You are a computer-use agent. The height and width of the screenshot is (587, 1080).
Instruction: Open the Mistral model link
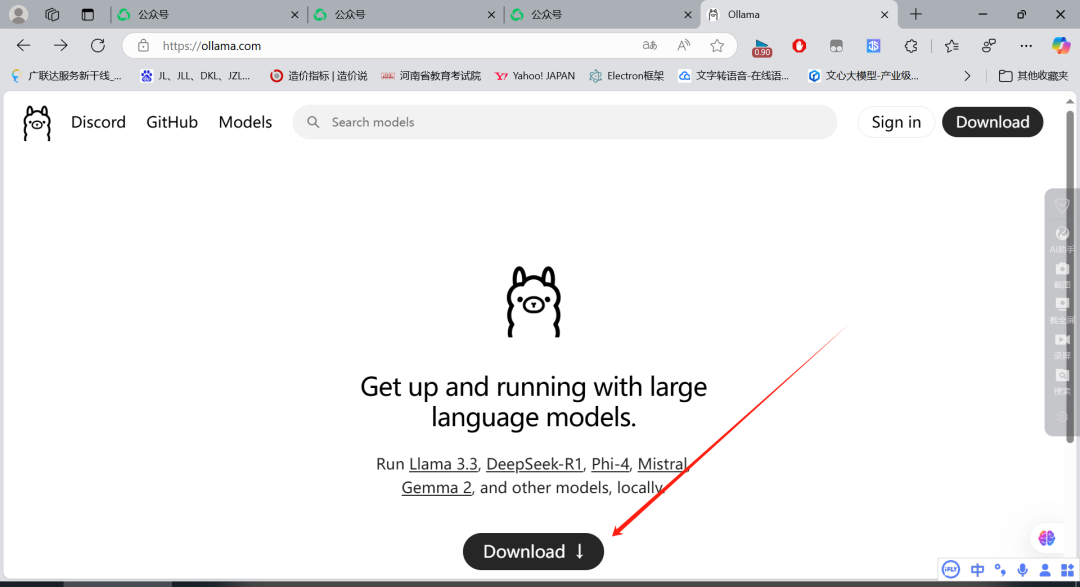tap(662, 464)
